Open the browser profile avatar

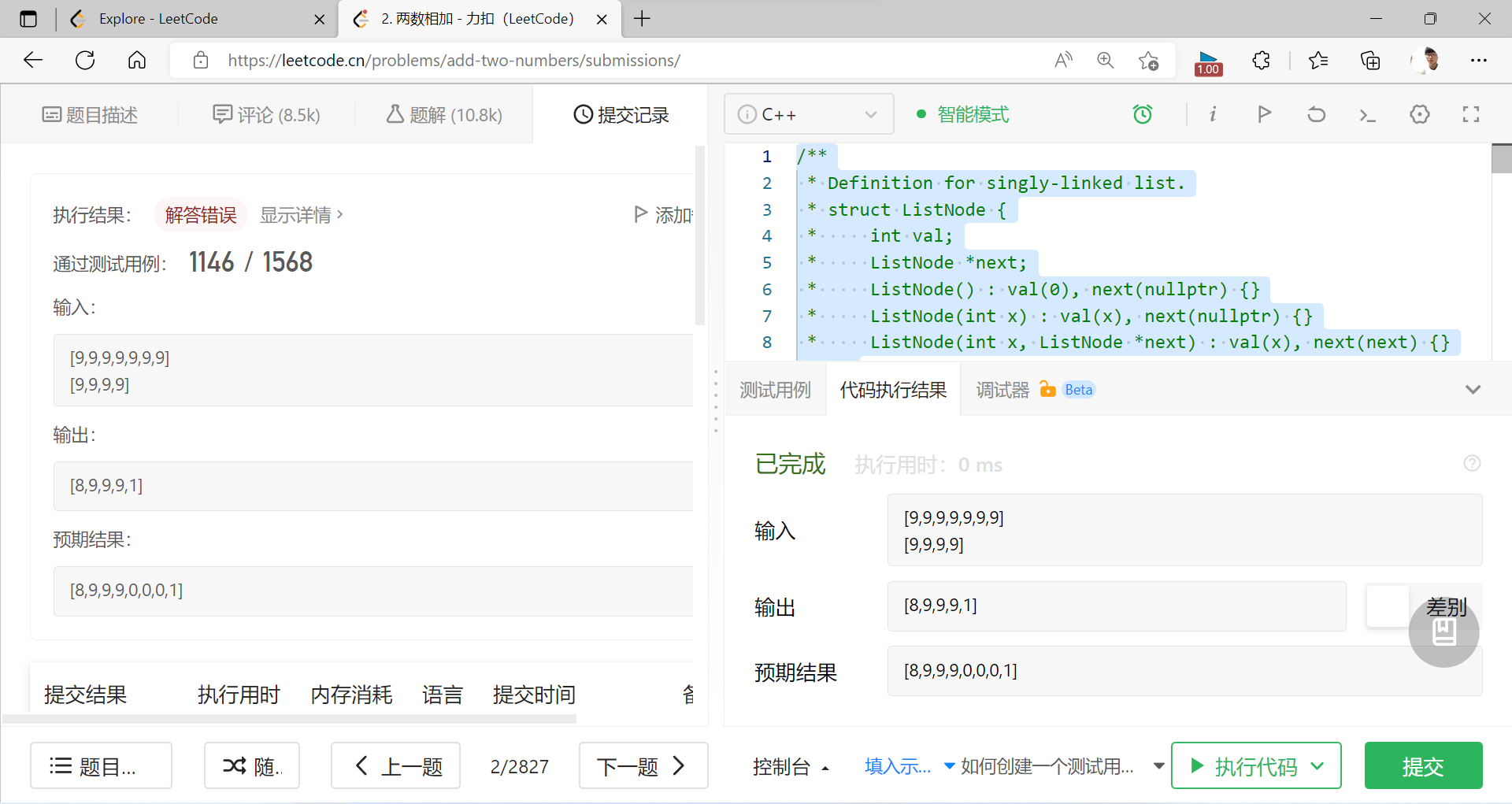(1427, 60)
